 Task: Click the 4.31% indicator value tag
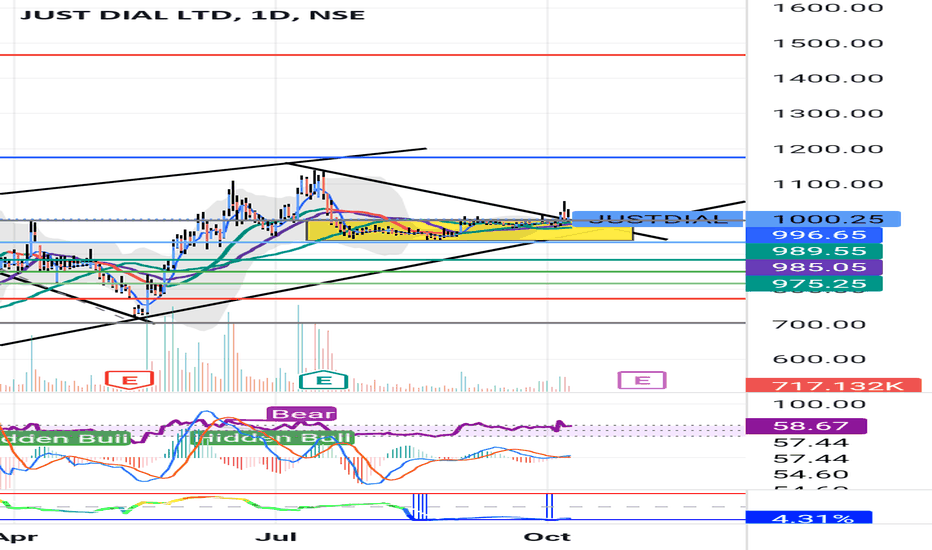(x=809, y=518)
